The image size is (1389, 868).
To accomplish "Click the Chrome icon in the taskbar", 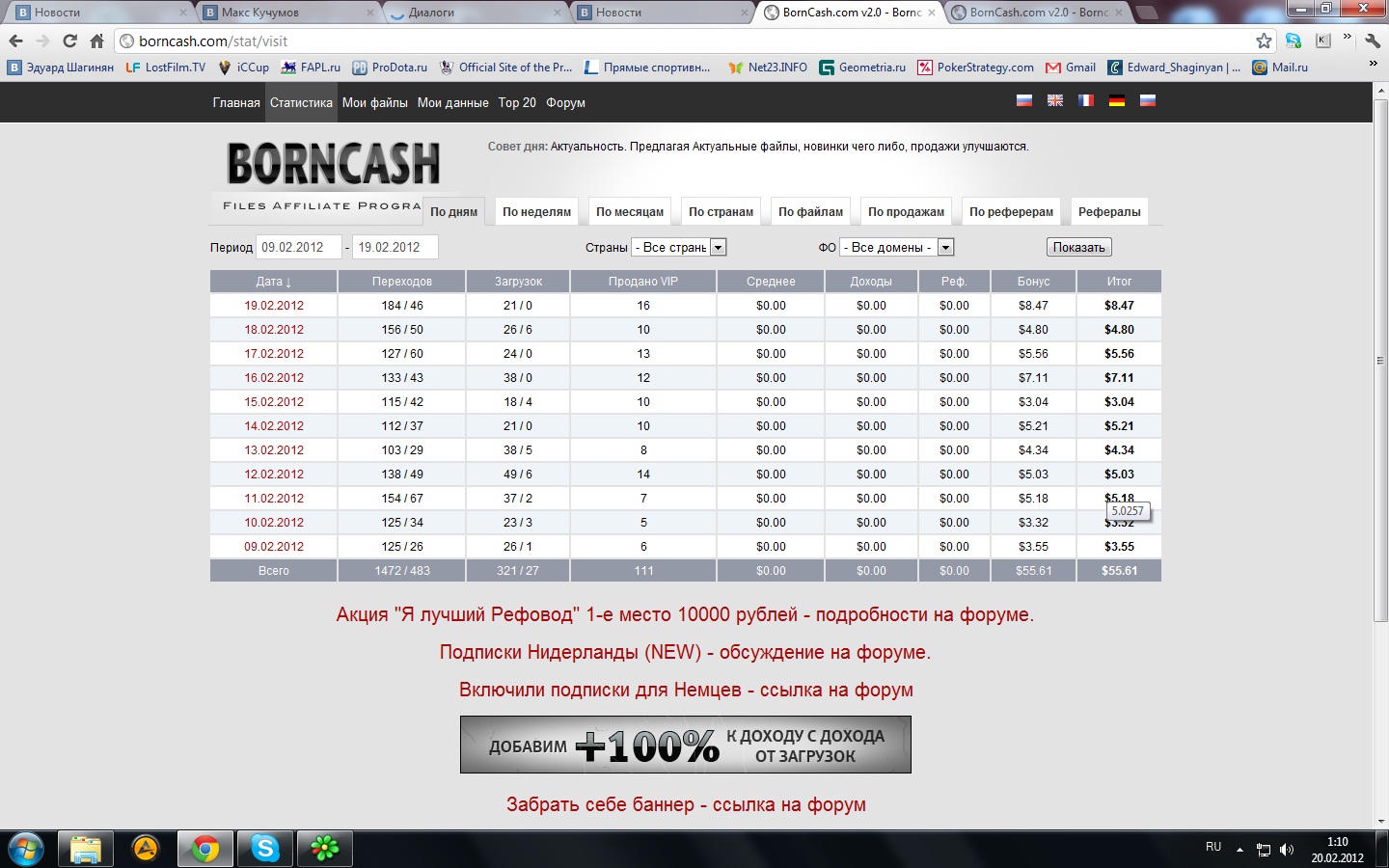I will 204,849.
